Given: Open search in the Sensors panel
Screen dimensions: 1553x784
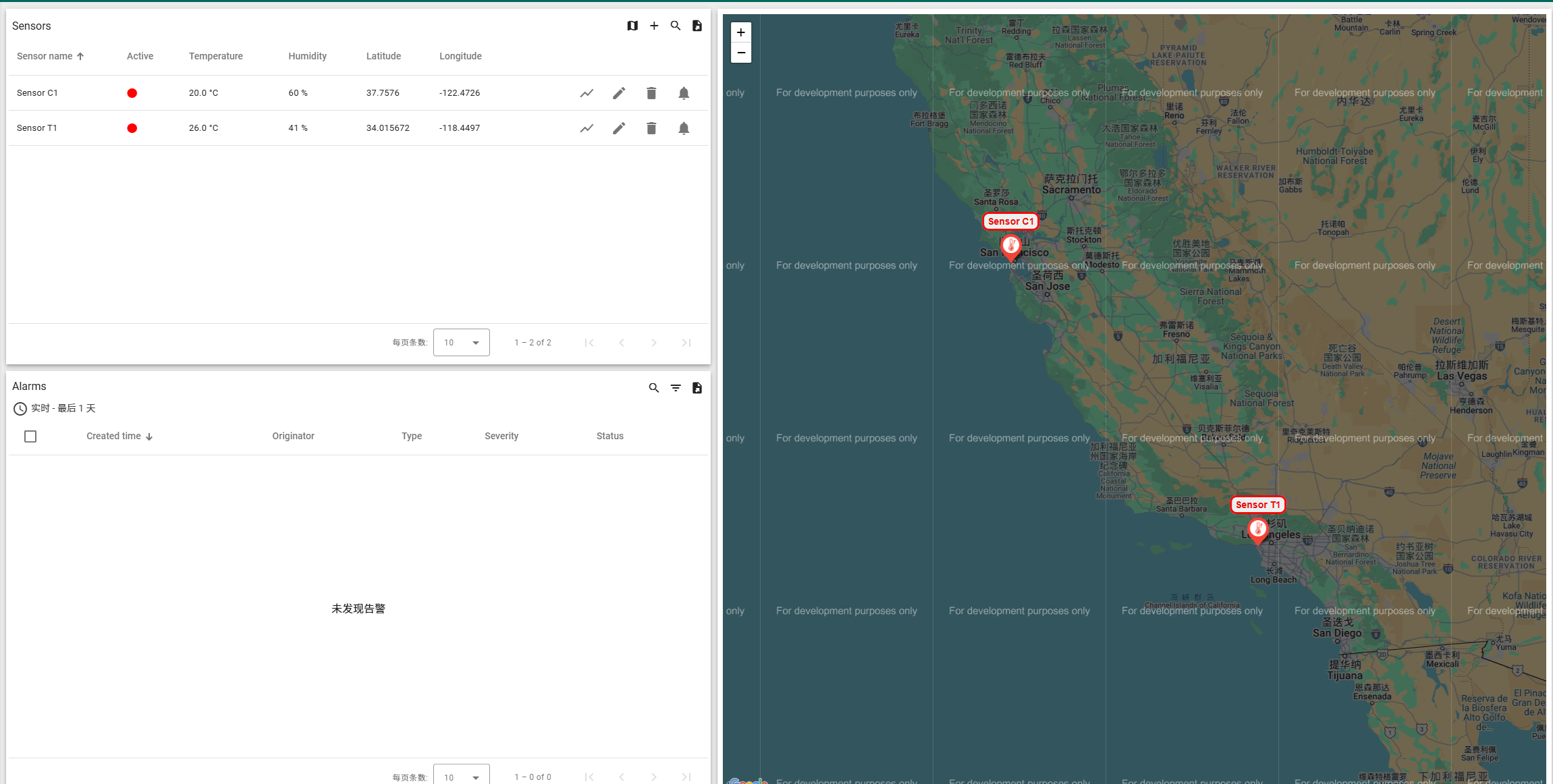Looking at the screenshot, I should 676,26.
